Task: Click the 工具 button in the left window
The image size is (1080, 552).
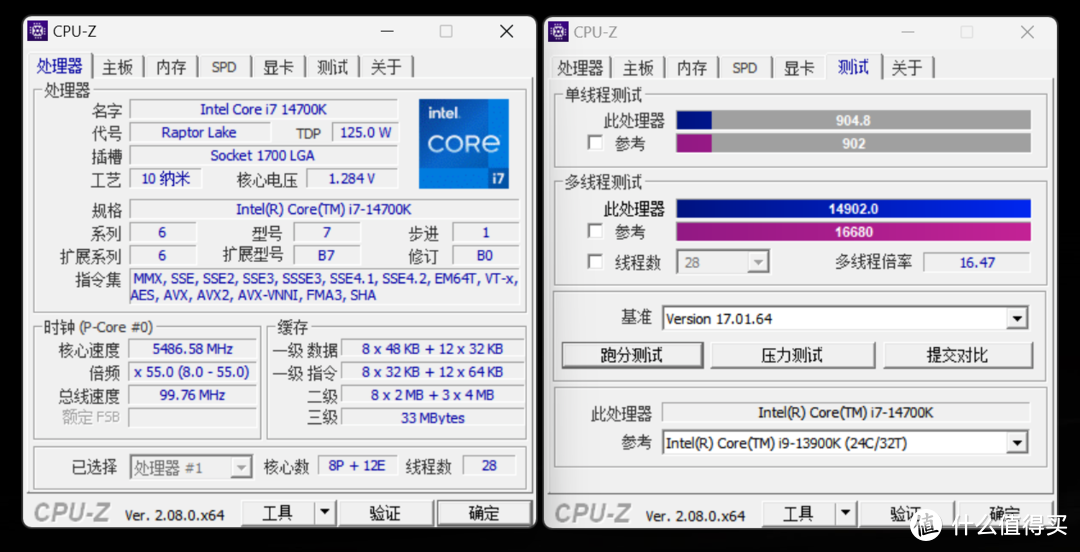Action: tap(278, 513)
